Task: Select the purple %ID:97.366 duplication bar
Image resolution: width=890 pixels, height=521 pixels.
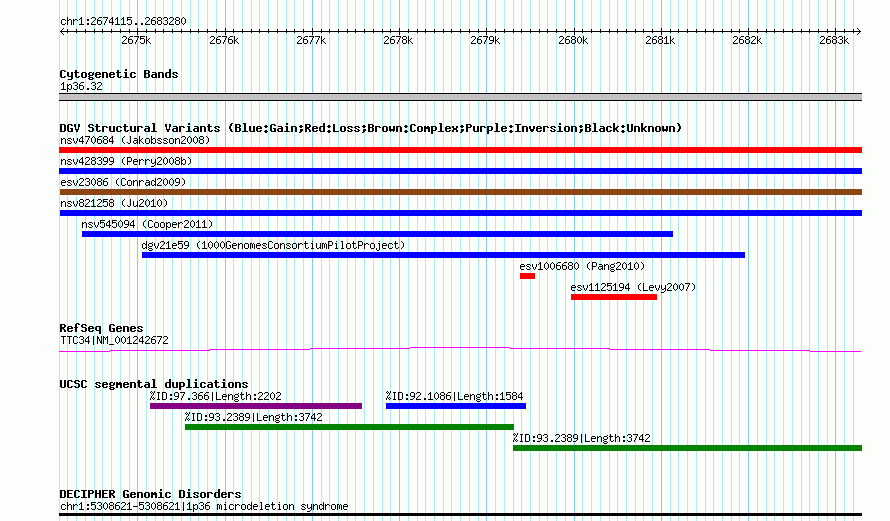Action: (x=256, y=406)
